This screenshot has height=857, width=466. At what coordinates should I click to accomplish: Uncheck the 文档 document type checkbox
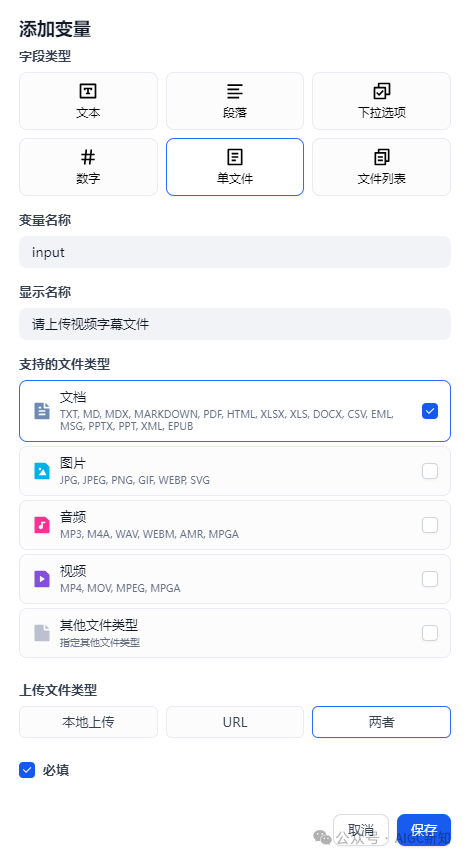[430, 411]
